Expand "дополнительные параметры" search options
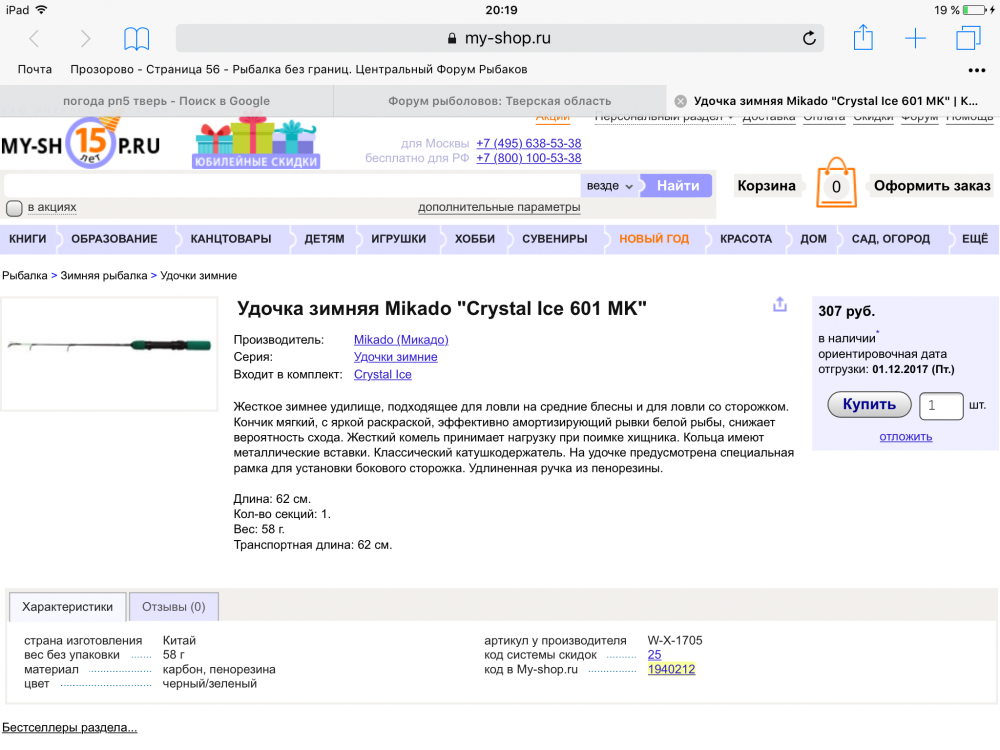 [x=498, y=207]
